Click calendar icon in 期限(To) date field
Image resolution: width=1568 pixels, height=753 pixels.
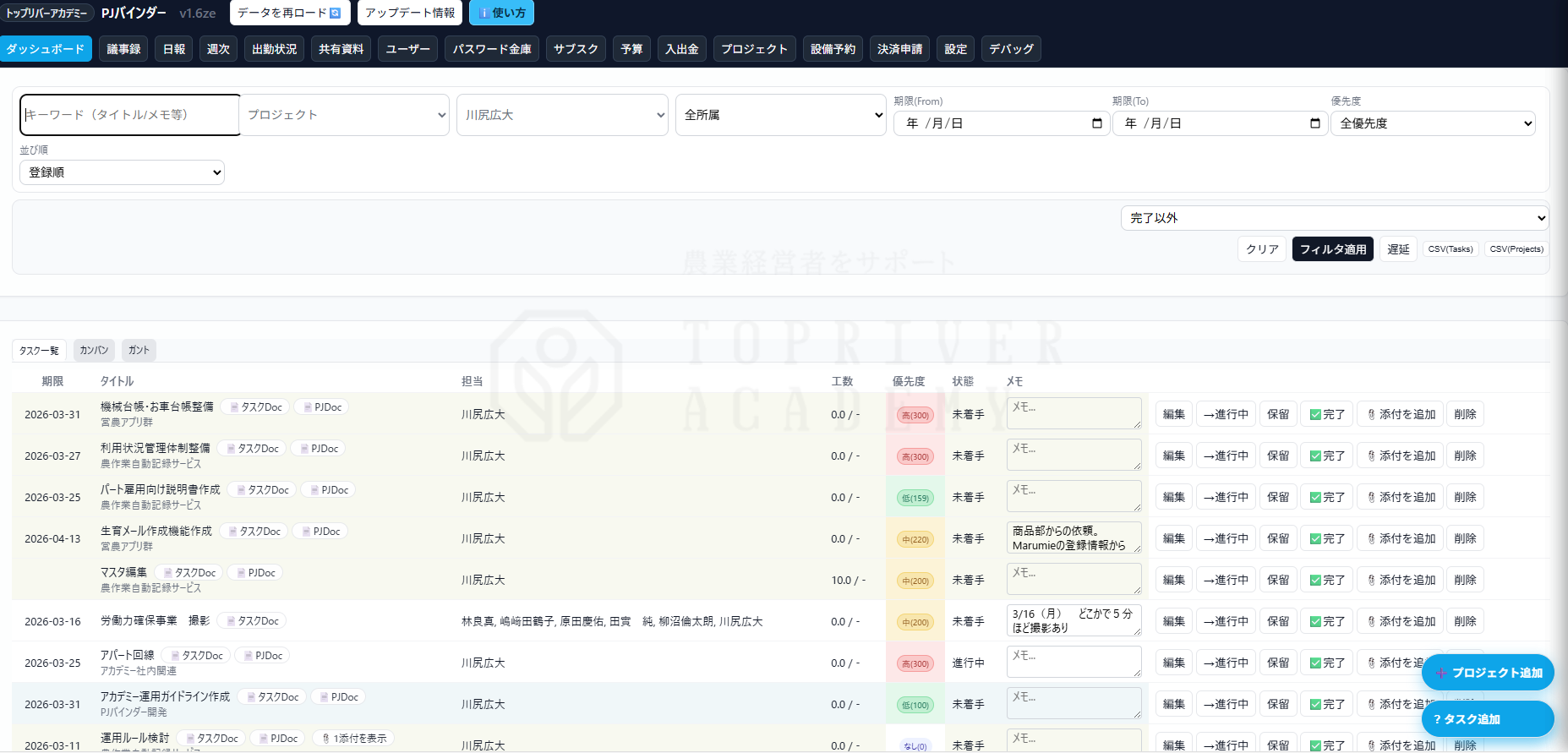[x=1314, y=123]
